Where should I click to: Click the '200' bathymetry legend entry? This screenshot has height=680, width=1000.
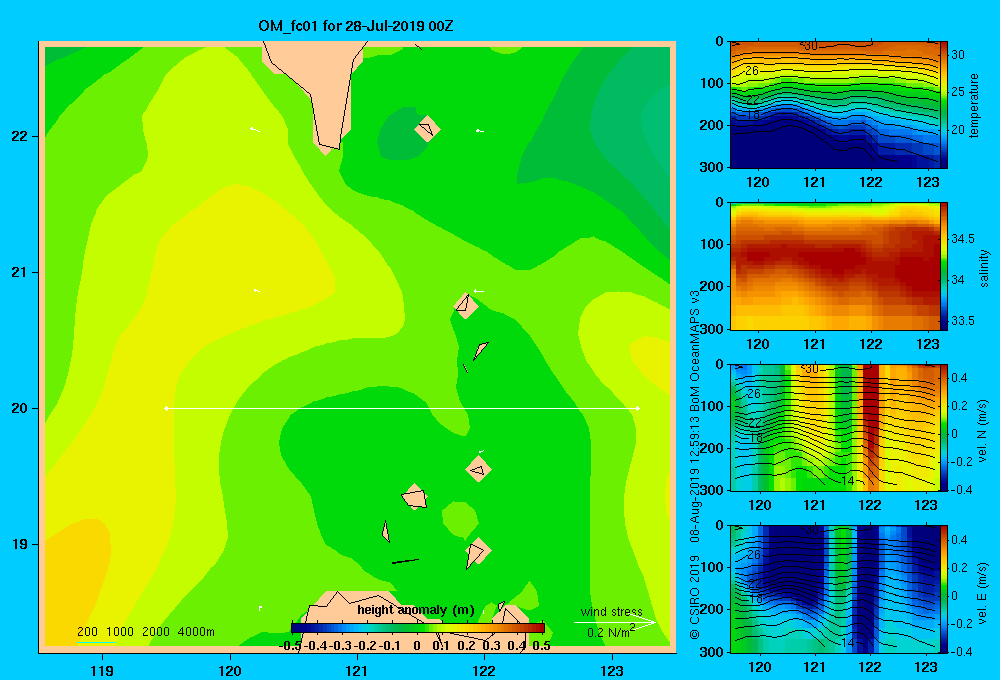click(87, 632)
